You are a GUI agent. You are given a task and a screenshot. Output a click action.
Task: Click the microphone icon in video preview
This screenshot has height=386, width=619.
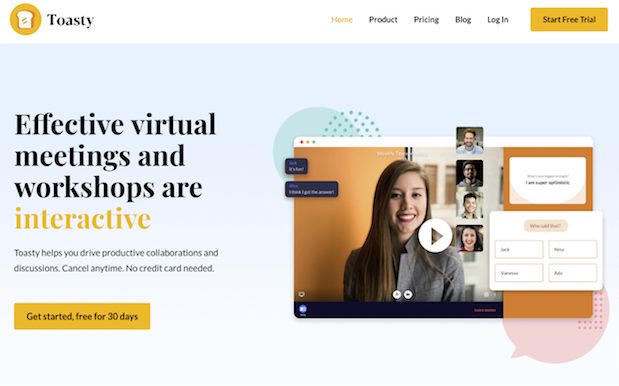[397, 294]
